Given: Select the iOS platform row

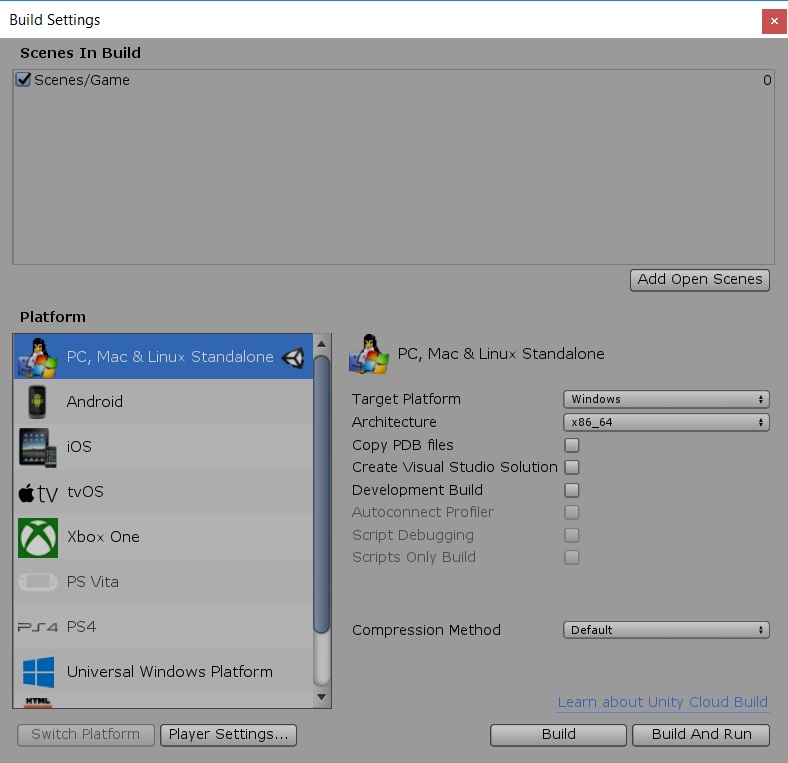Looking at the screenshot, I should coord(163,447).
